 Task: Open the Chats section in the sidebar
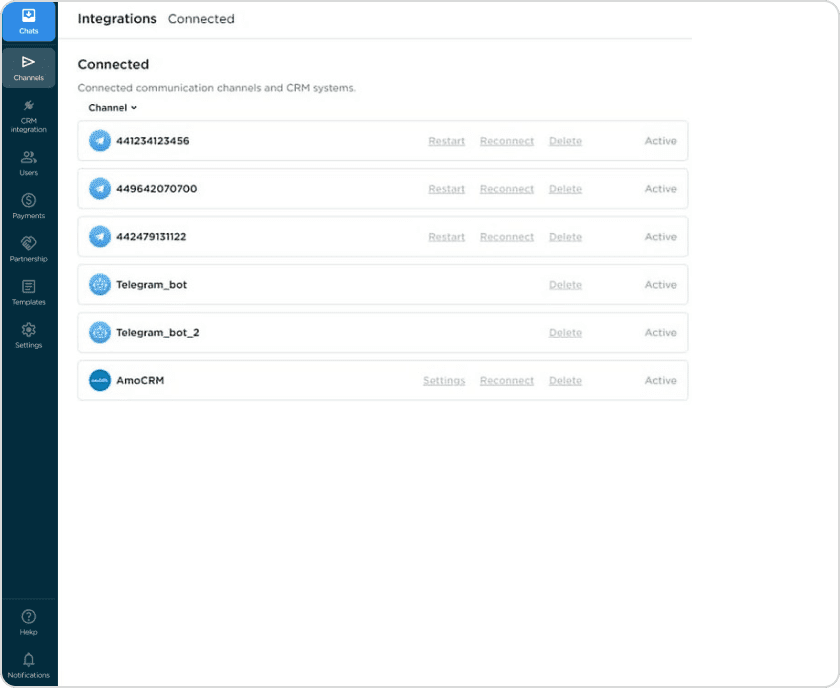(28, 22)
